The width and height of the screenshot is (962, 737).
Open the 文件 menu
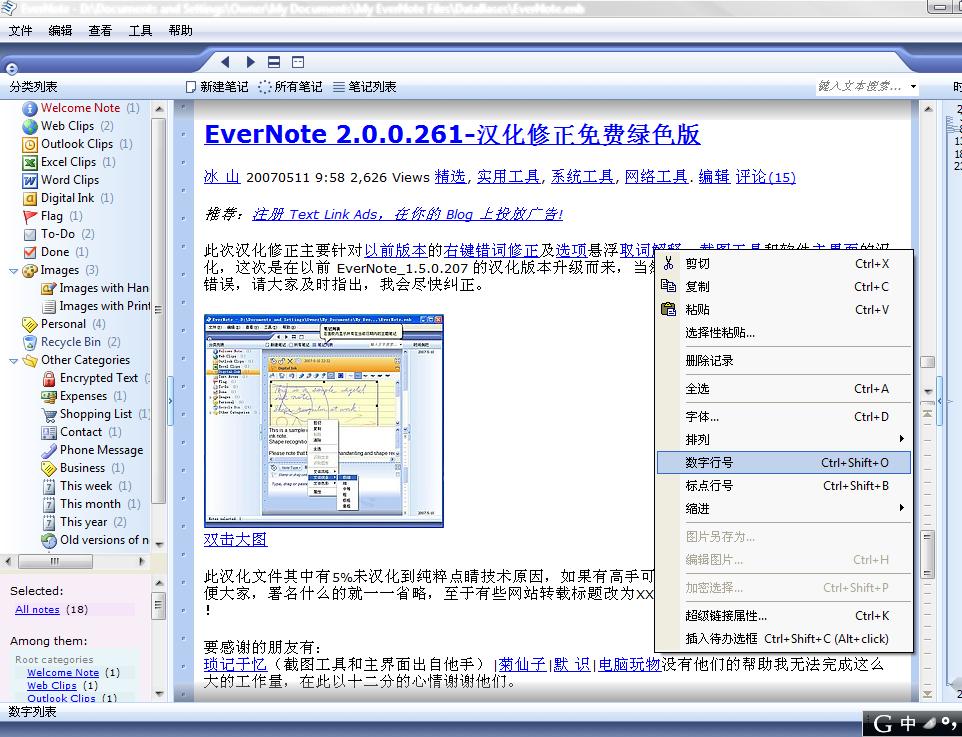20,31
